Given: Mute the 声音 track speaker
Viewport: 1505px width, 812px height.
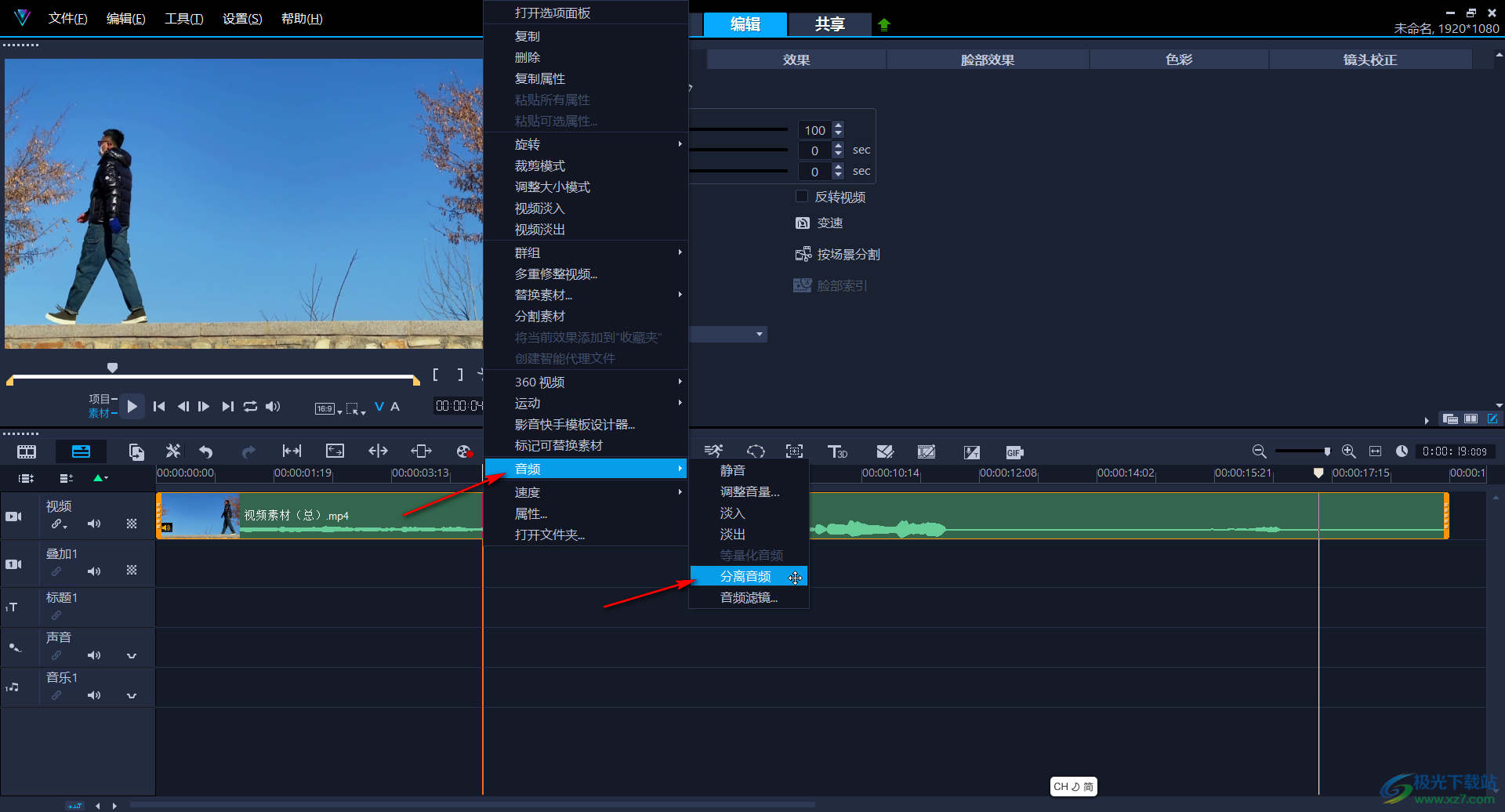Looking at the screenshot, I should tap(94, 655).
